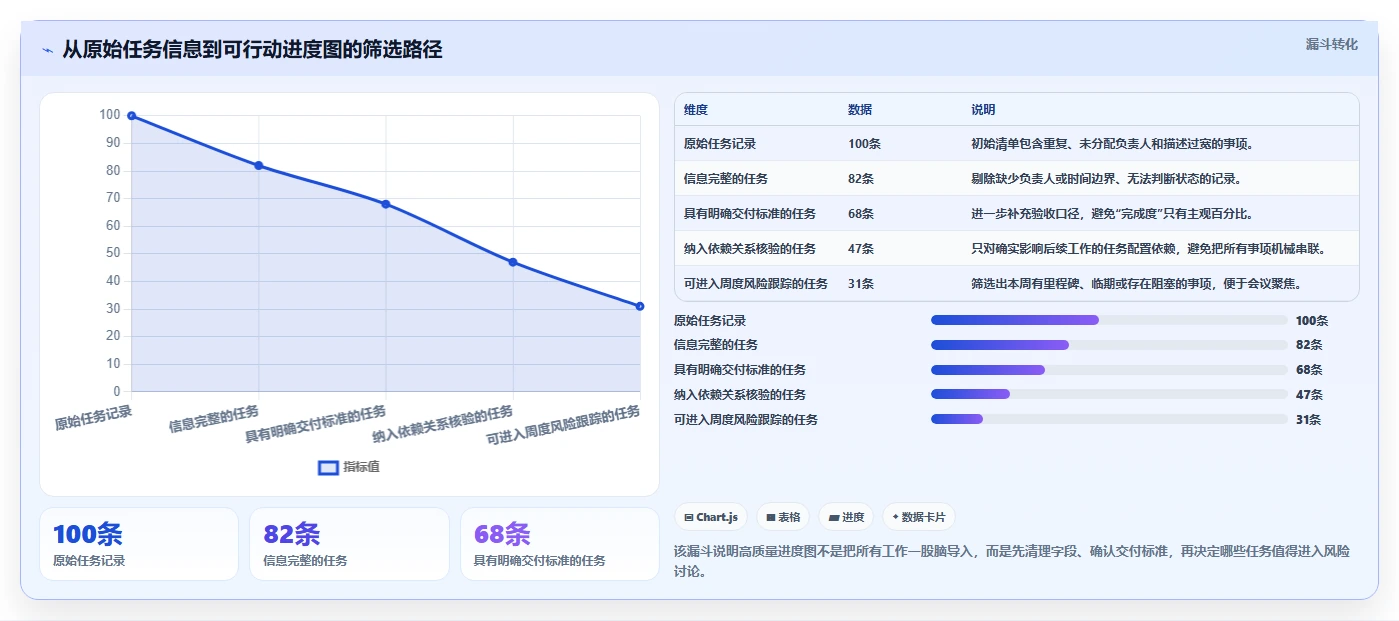Toggle the 指标值 legend label

361,467
